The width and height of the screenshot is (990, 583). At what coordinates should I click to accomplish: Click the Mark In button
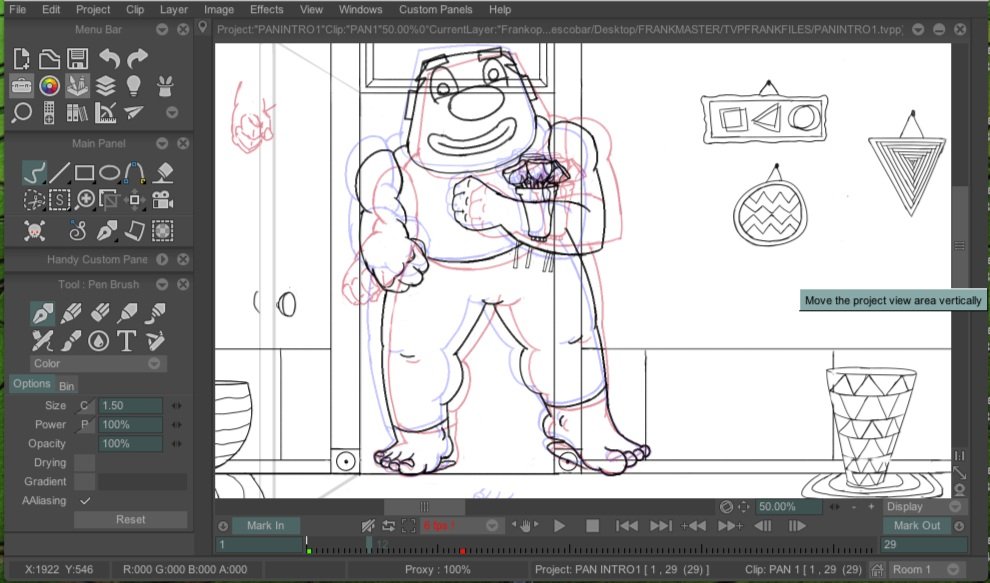coord(265,526)
